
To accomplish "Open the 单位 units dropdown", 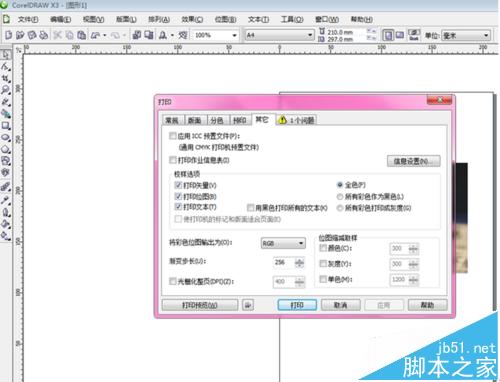I will (x=466, y=35).
